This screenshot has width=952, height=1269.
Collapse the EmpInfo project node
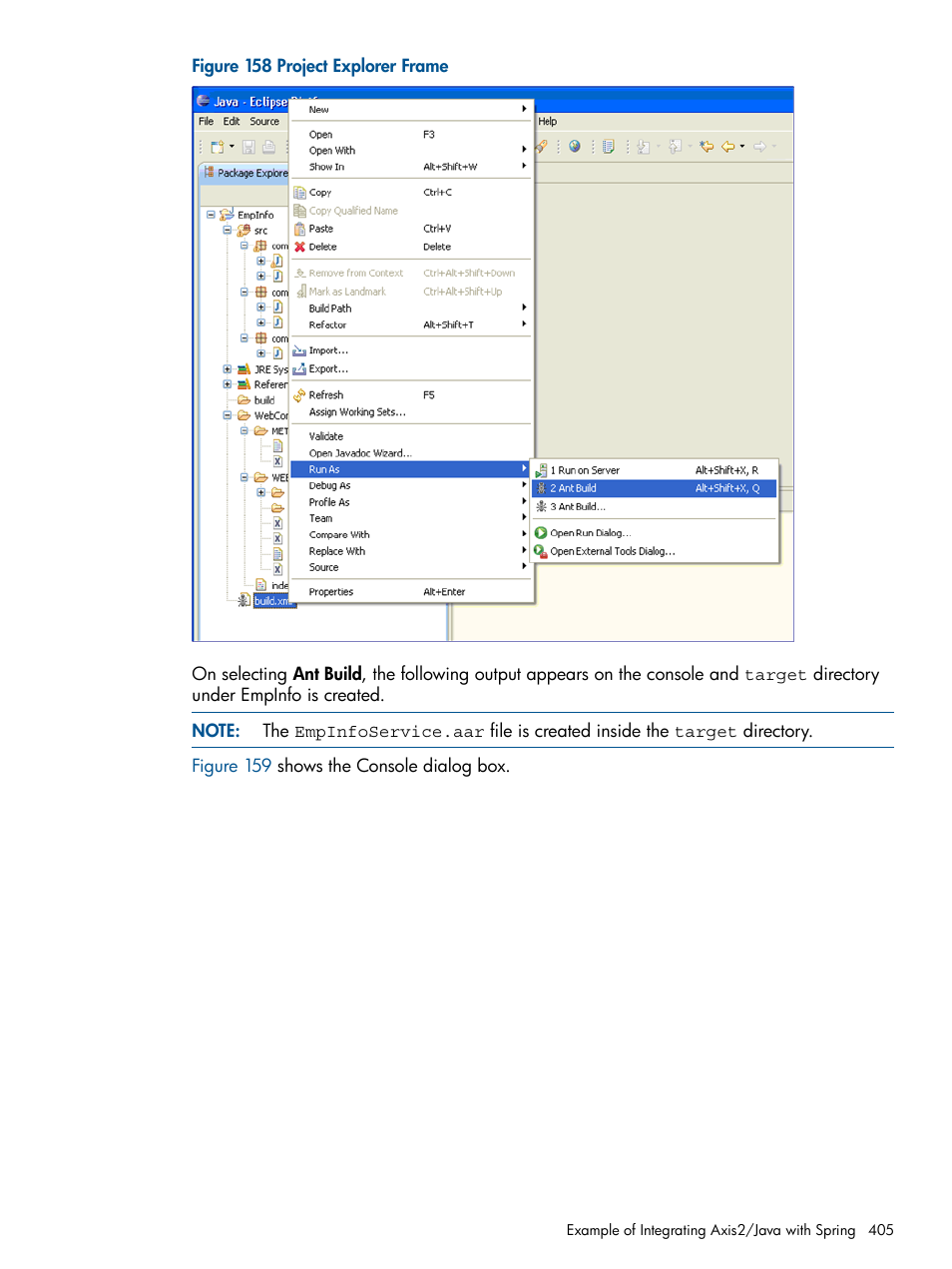[211, 215]
